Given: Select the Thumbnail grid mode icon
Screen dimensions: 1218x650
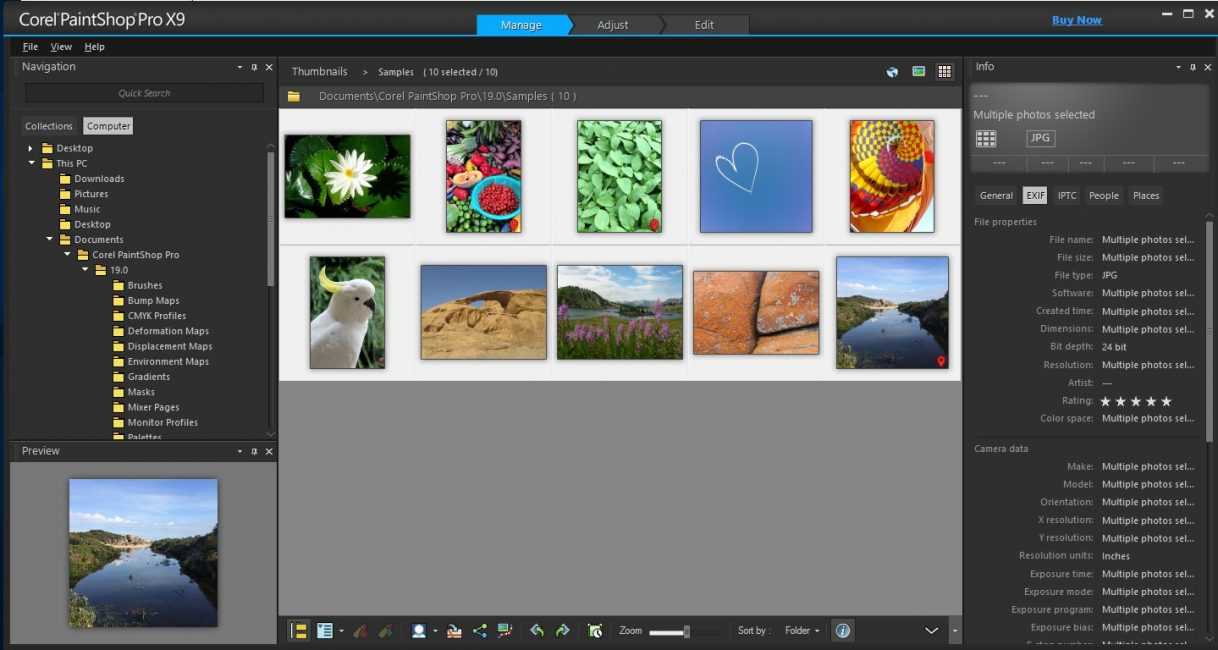Looking at the screenshot, I should pos(944,72).
